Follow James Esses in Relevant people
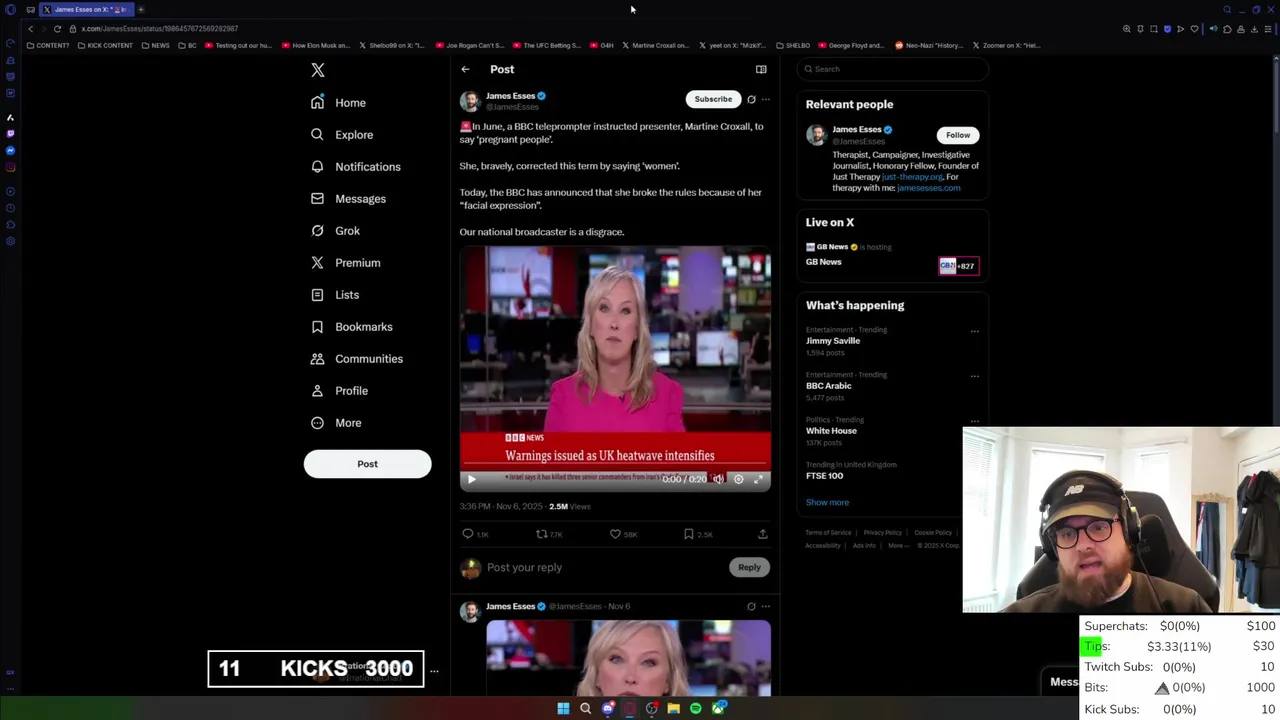 pos(958,135)
